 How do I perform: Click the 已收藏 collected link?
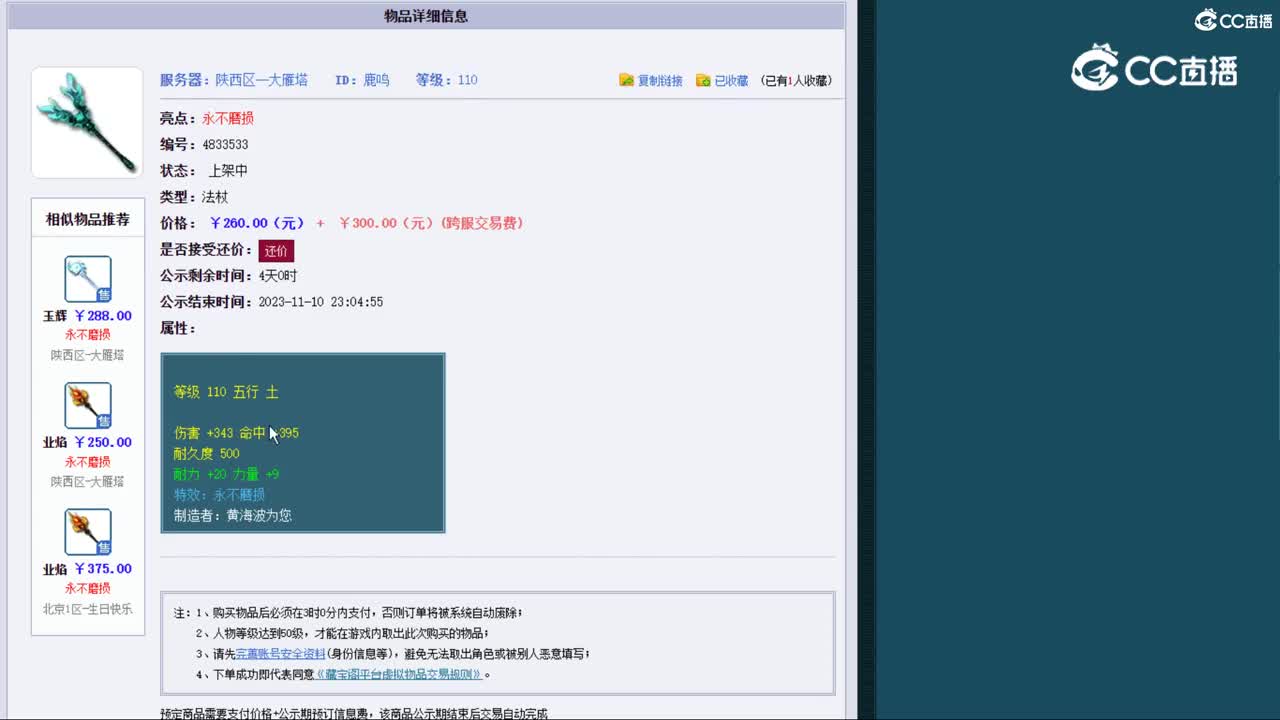[x=731, y=80]
